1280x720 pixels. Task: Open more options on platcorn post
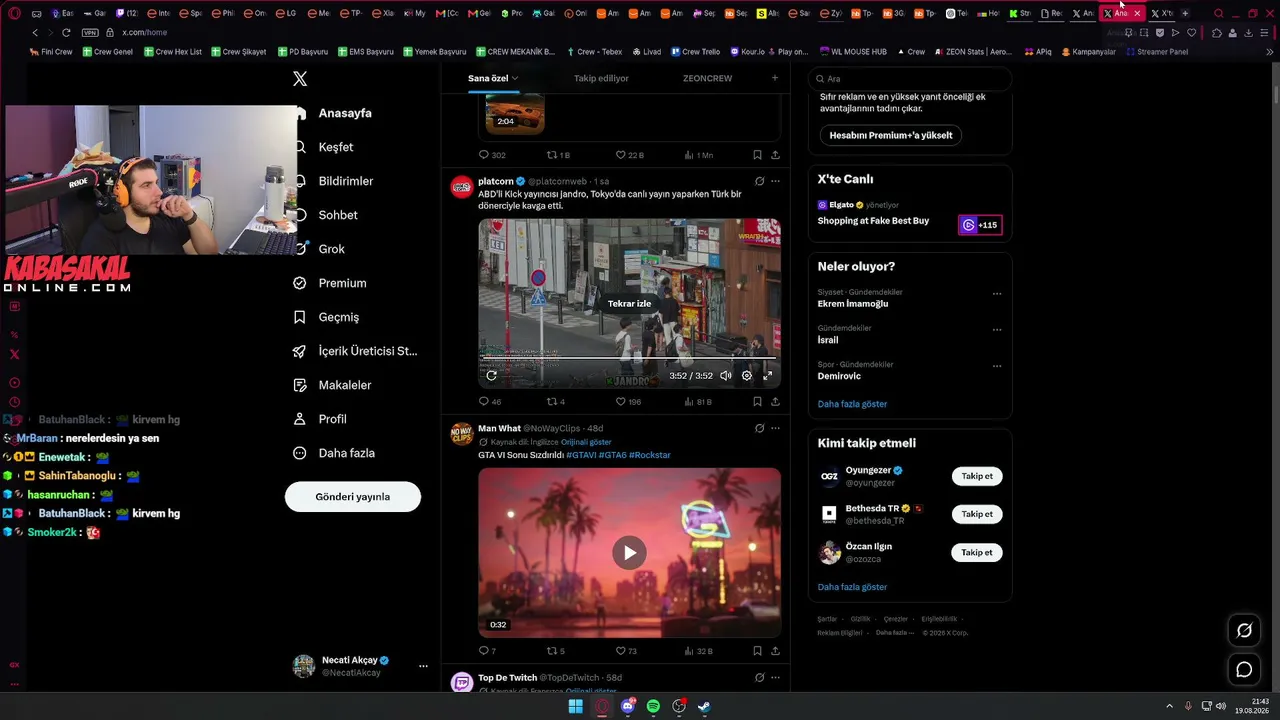tap(775, 181)
